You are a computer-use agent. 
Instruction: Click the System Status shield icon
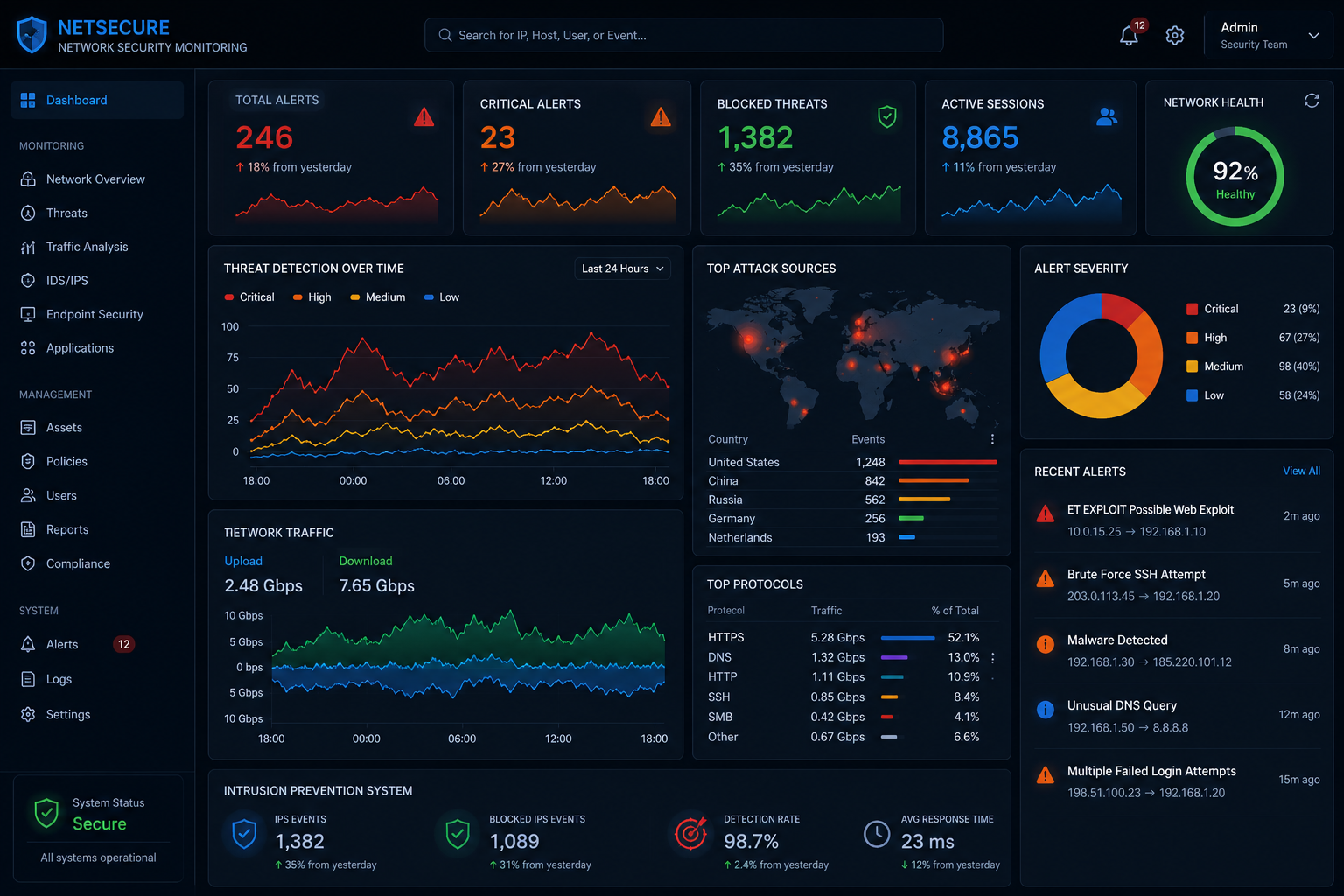point(46,813)
